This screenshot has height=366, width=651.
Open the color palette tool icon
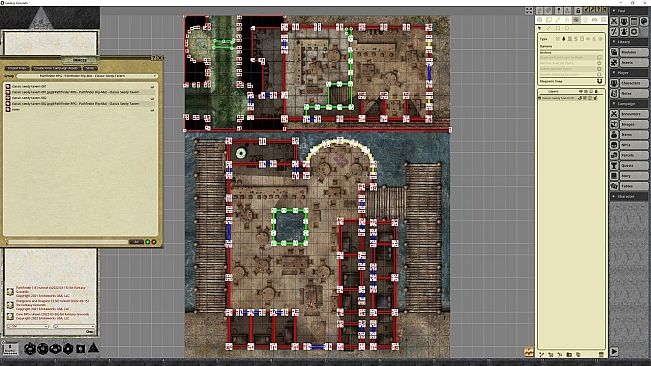tap(644, 21)
